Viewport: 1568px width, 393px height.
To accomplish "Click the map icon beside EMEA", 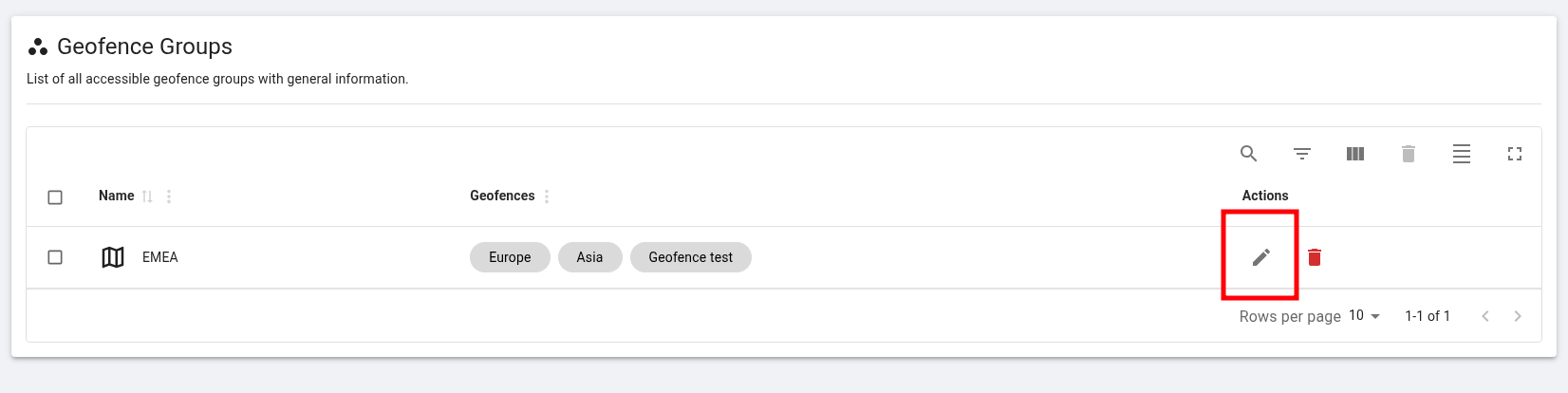I will [113, 257].
